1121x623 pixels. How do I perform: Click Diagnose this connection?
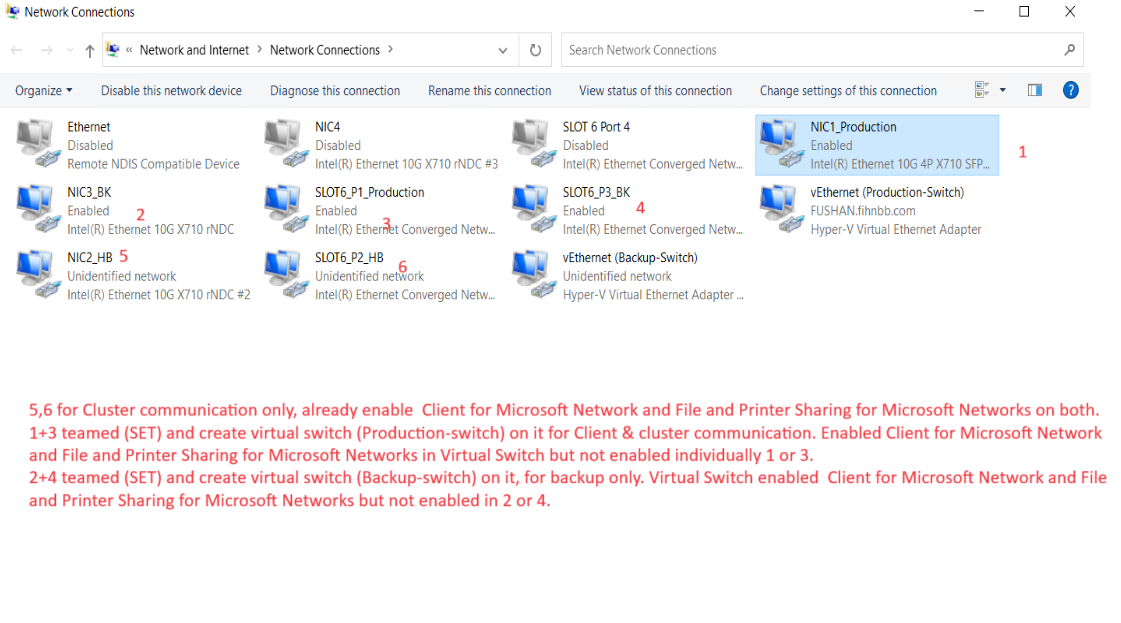(x=335, y=91)
